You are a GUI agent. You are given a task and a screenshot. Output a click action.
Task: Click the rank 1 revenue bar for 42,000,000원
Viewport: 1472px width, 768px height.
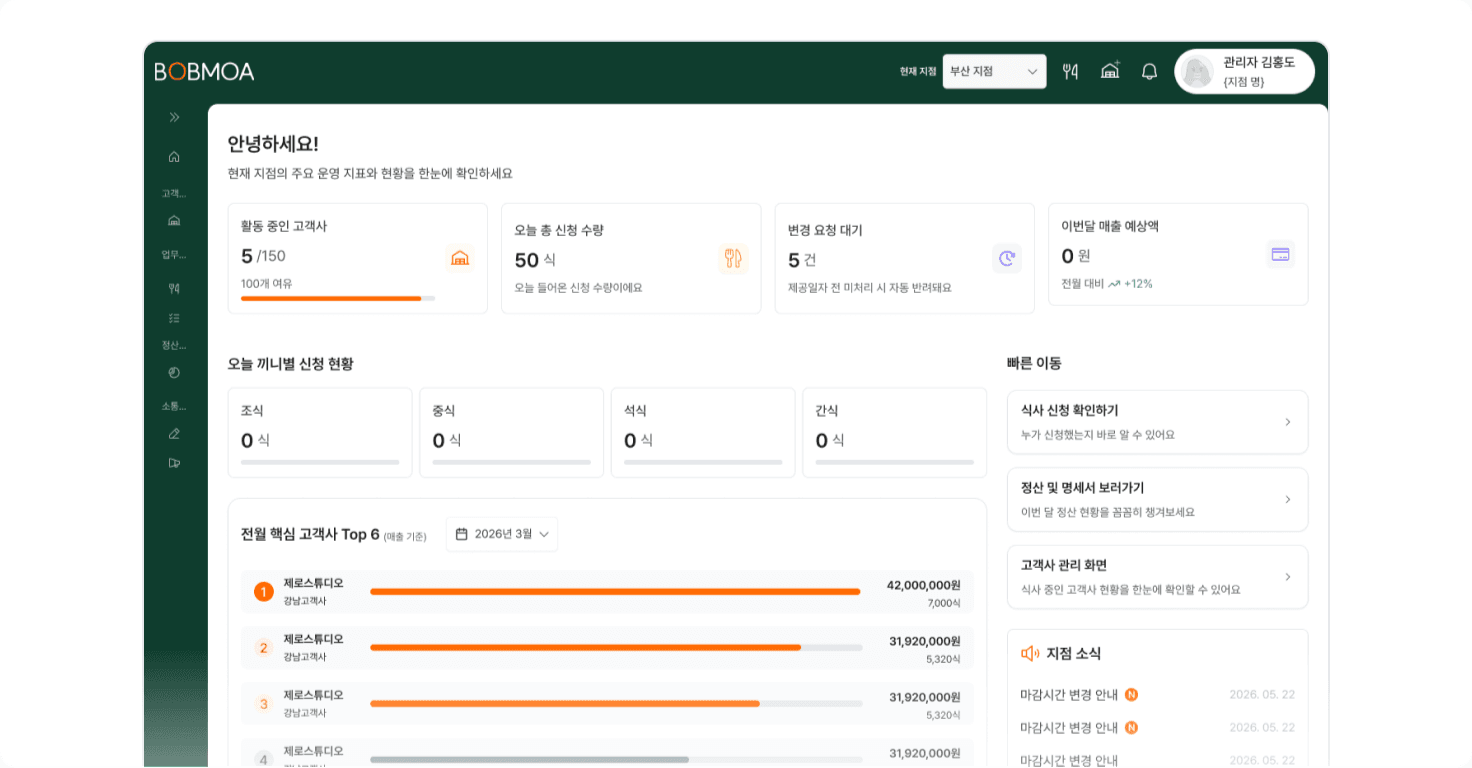click(615, 592)
